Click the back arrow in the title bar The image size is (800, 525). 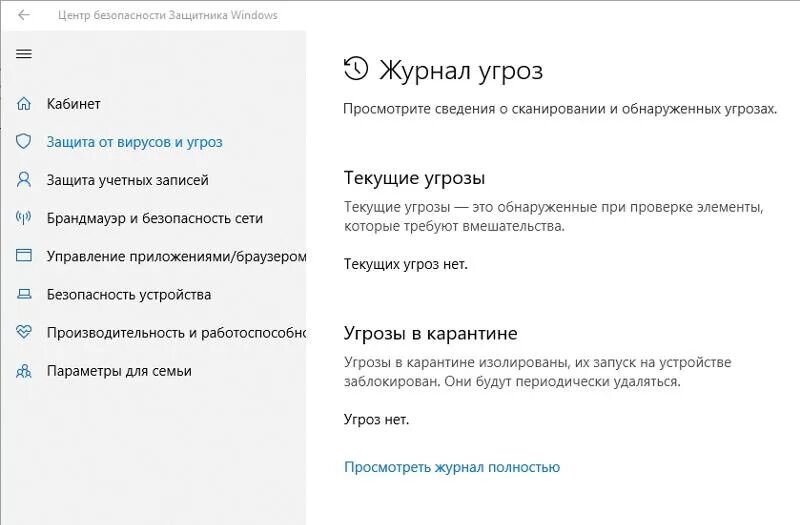(23, 15)
